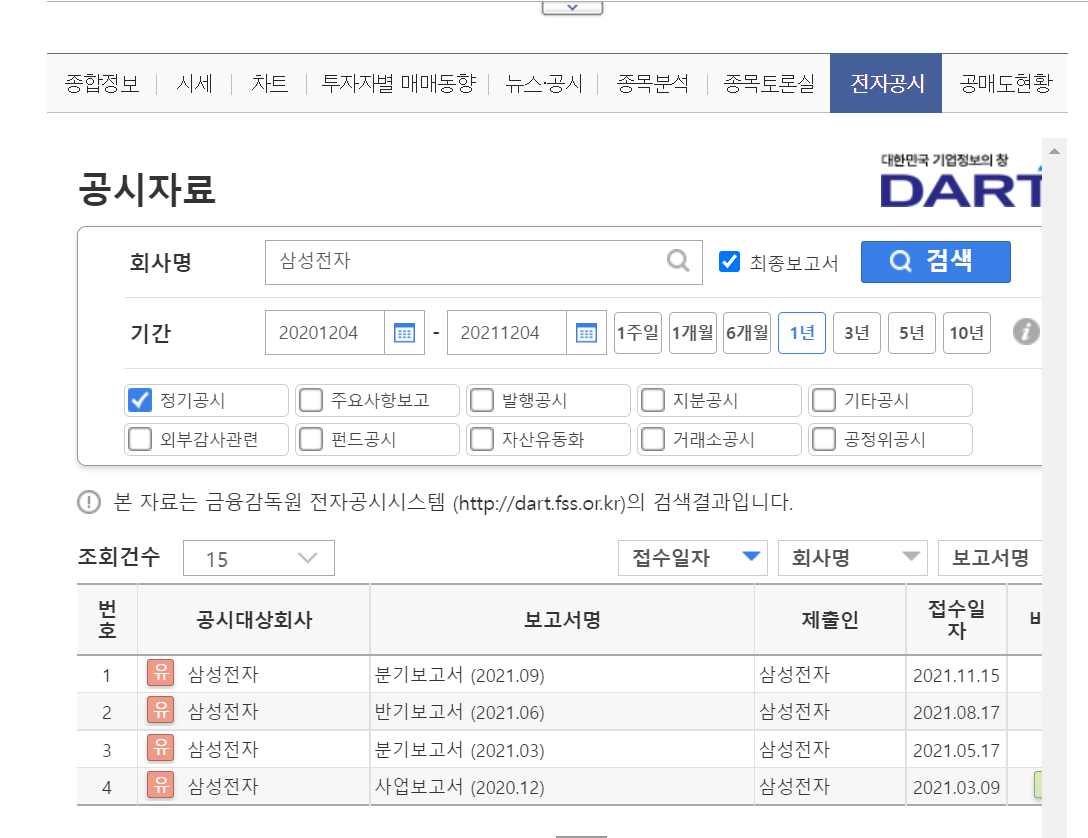The image size is (1088, 838).
Task: Sort results by 보고서명
Action: pyautogui.click(x=990, y=558)
